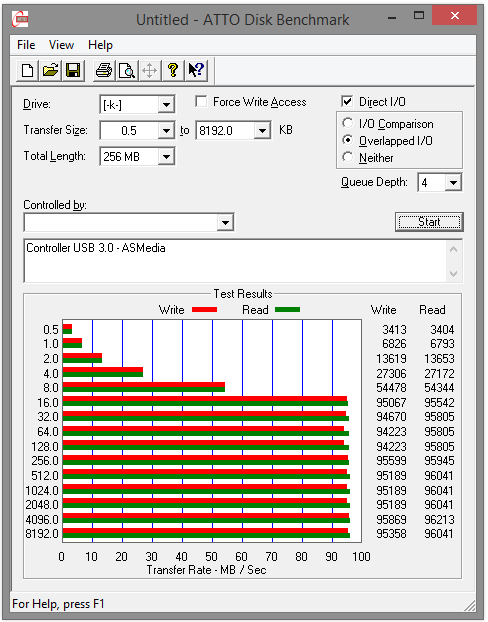This screenshot has width=488, height=622.
Task: Click the 8192.0 row red write bar
Action: point(205,531)
